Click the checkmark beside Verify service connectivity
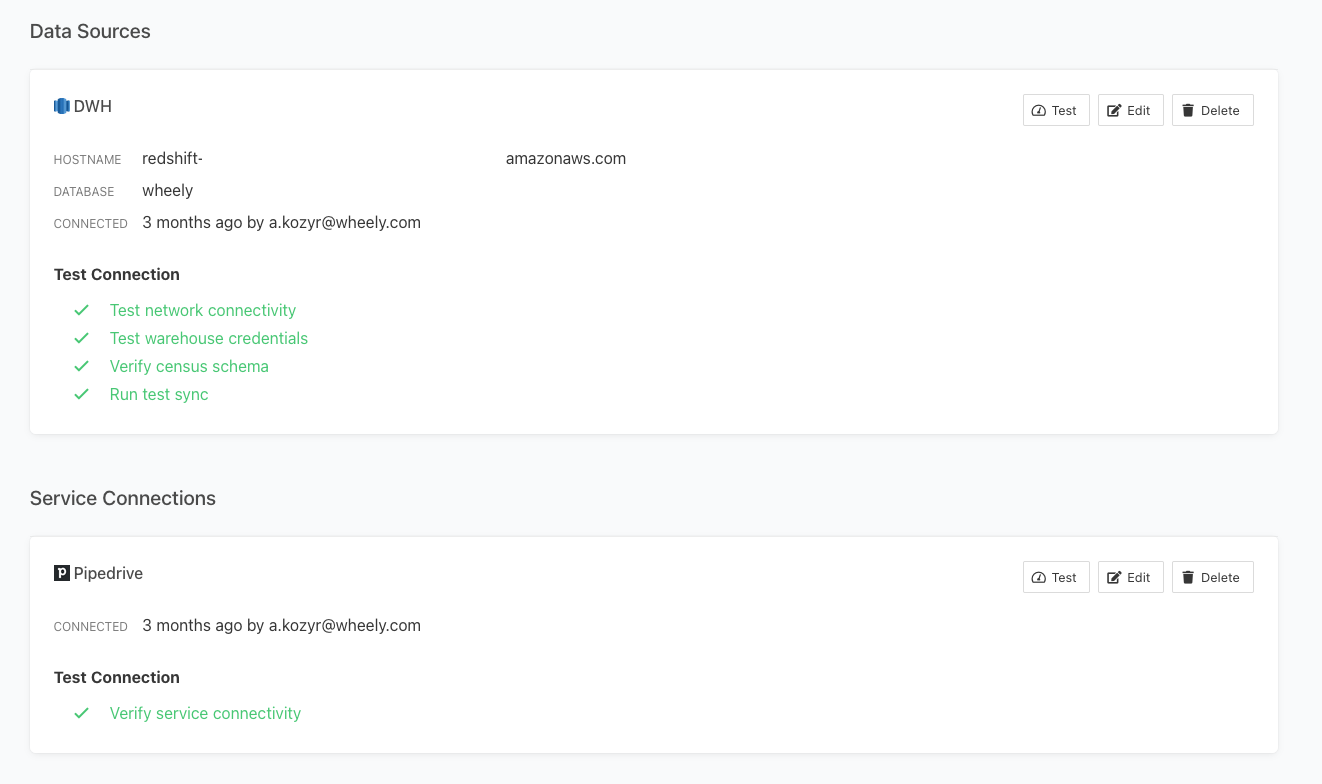 pos(82,713)
